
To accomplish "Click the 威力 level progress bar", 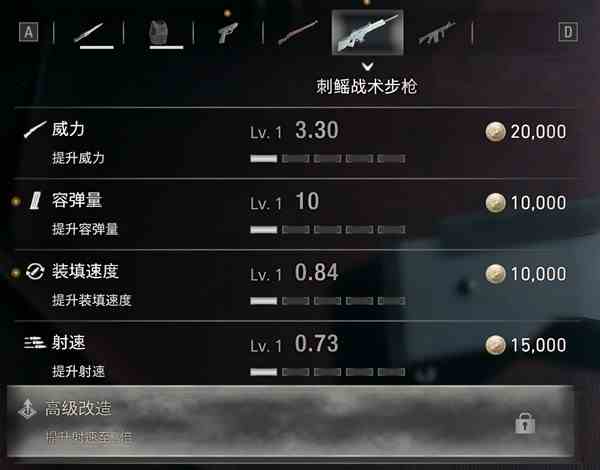I will (328, 158).
